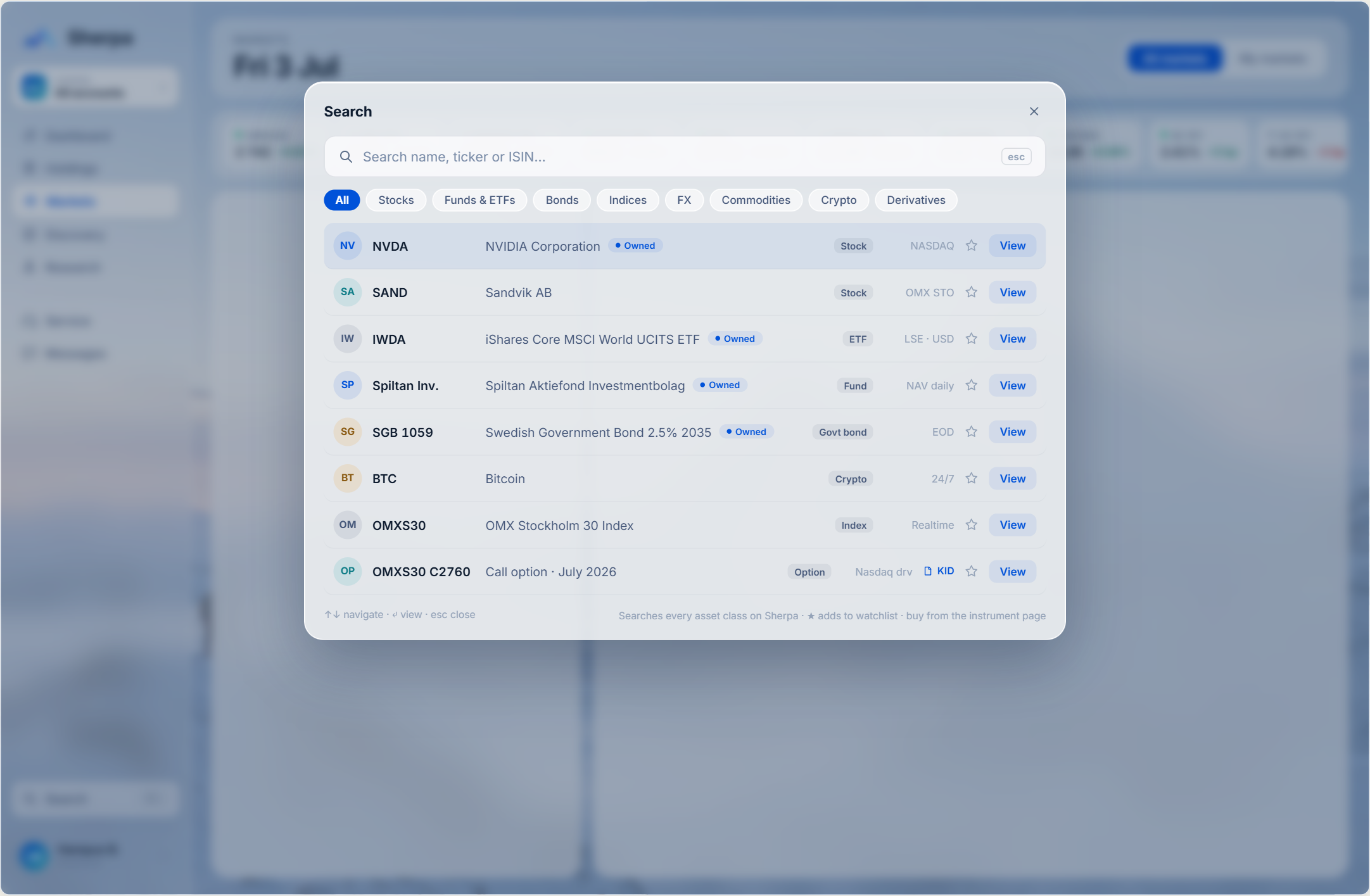Image resolution: width=1370 pixels, height=896 pixels.
Task: Filter results by Stocks
Action: (x=396, y=200)
